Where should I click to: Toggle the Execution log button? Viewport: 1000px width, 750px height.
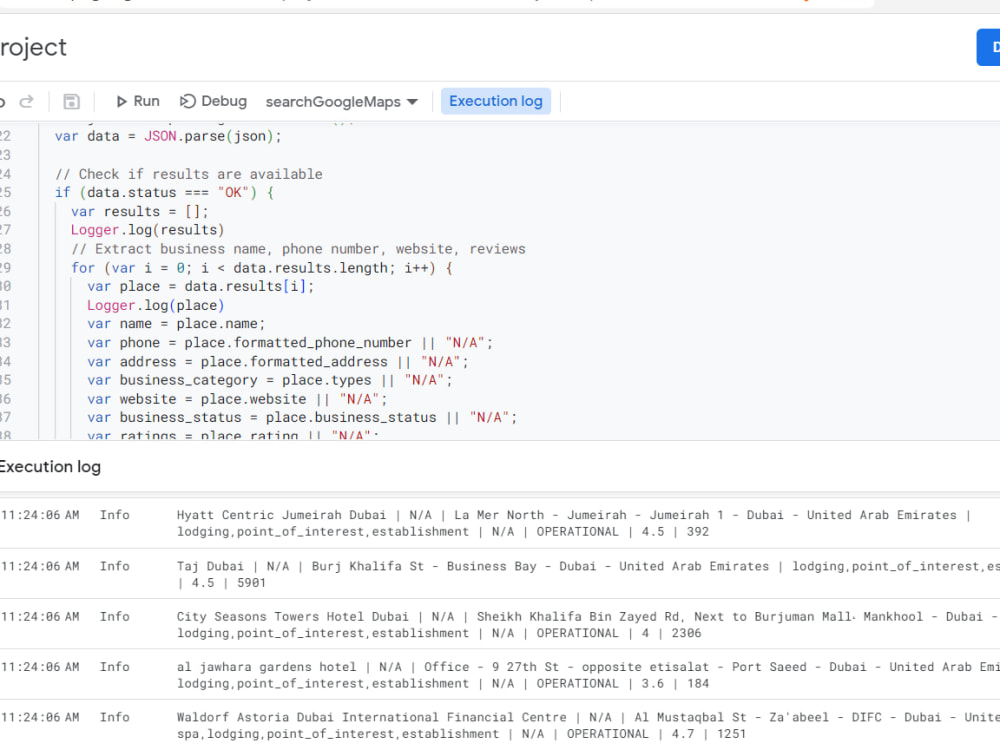496,101
